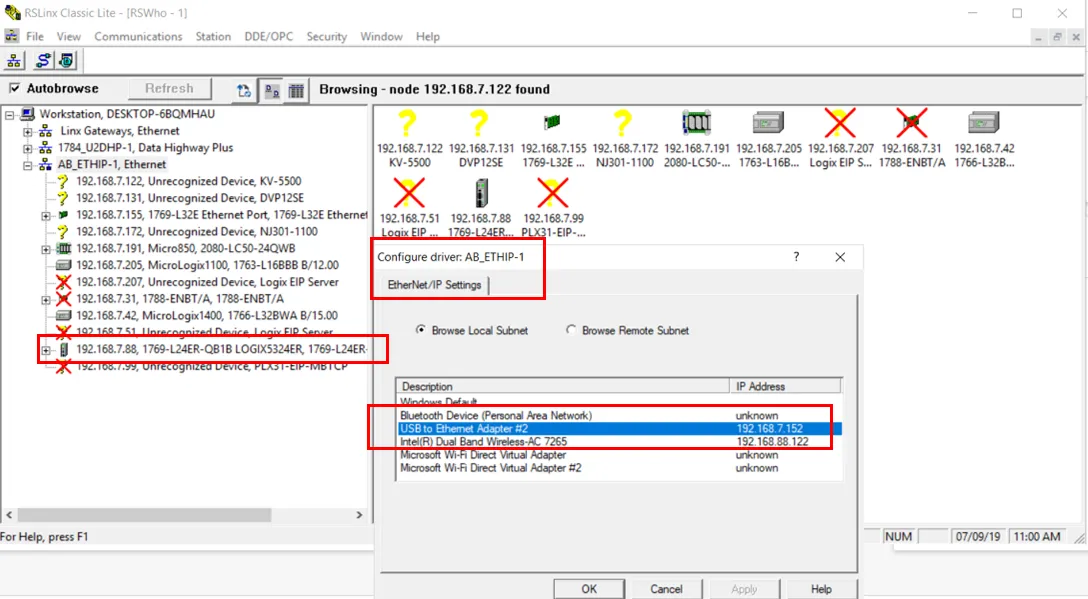Open the View menu
Screen dimensions: 1088x599
pos(69,36)
